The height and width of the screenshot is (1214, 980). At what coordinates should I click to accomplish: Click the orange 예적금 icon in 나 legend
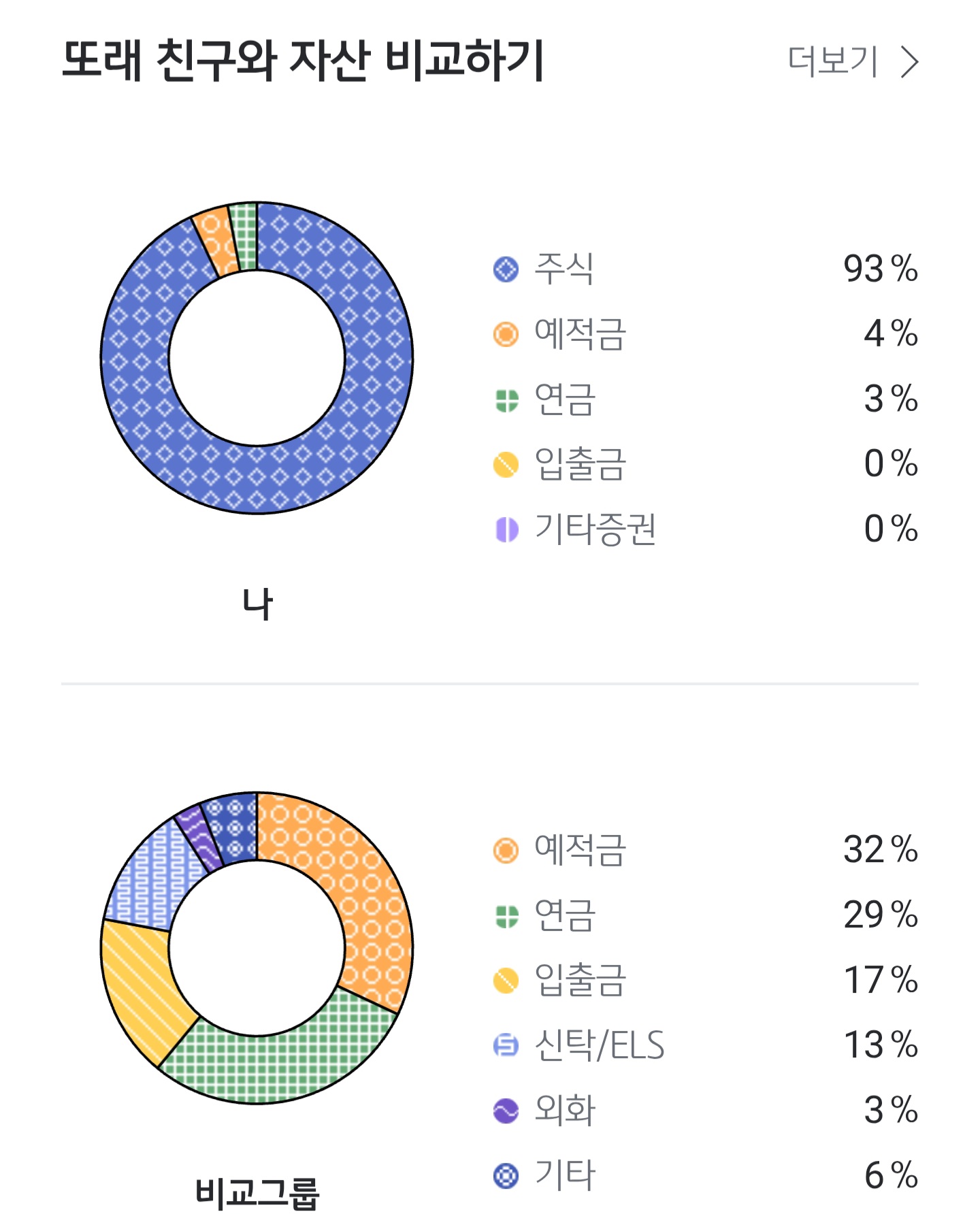tap(506, 334)
